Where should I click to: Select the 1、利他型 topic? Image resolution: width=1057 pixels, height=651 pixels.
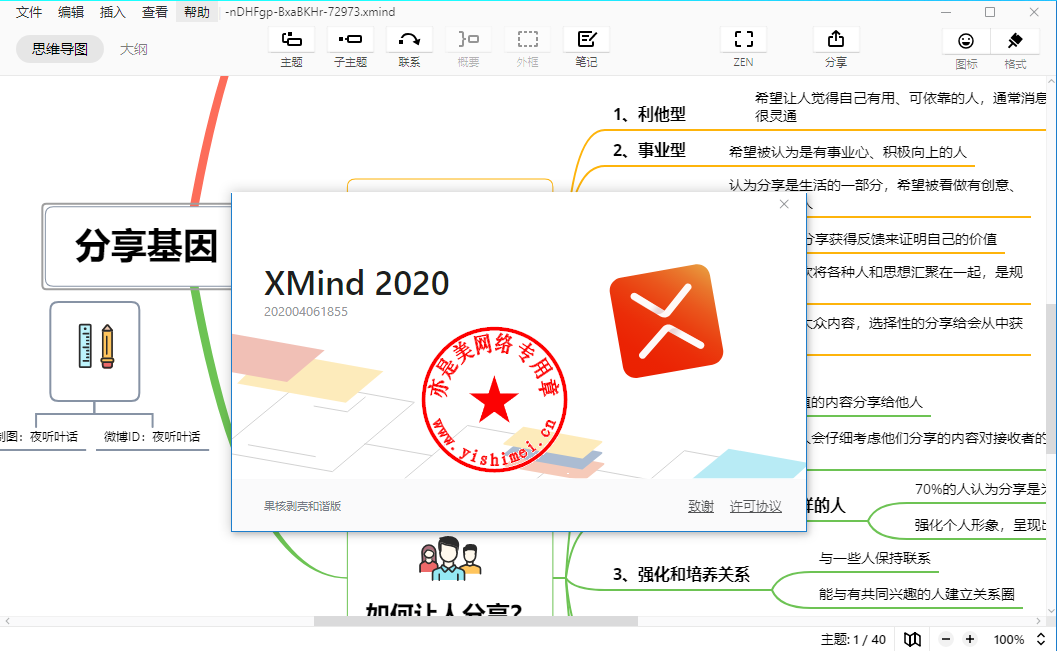coord(649,115)
